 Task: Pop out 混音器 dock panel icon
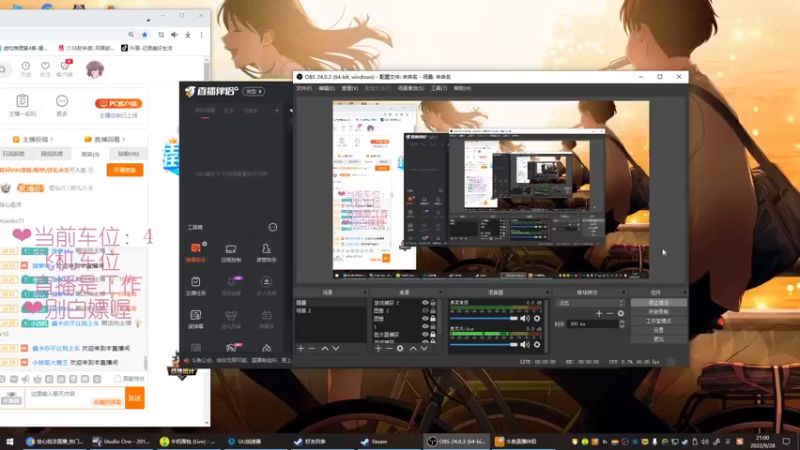click(547, 293)
